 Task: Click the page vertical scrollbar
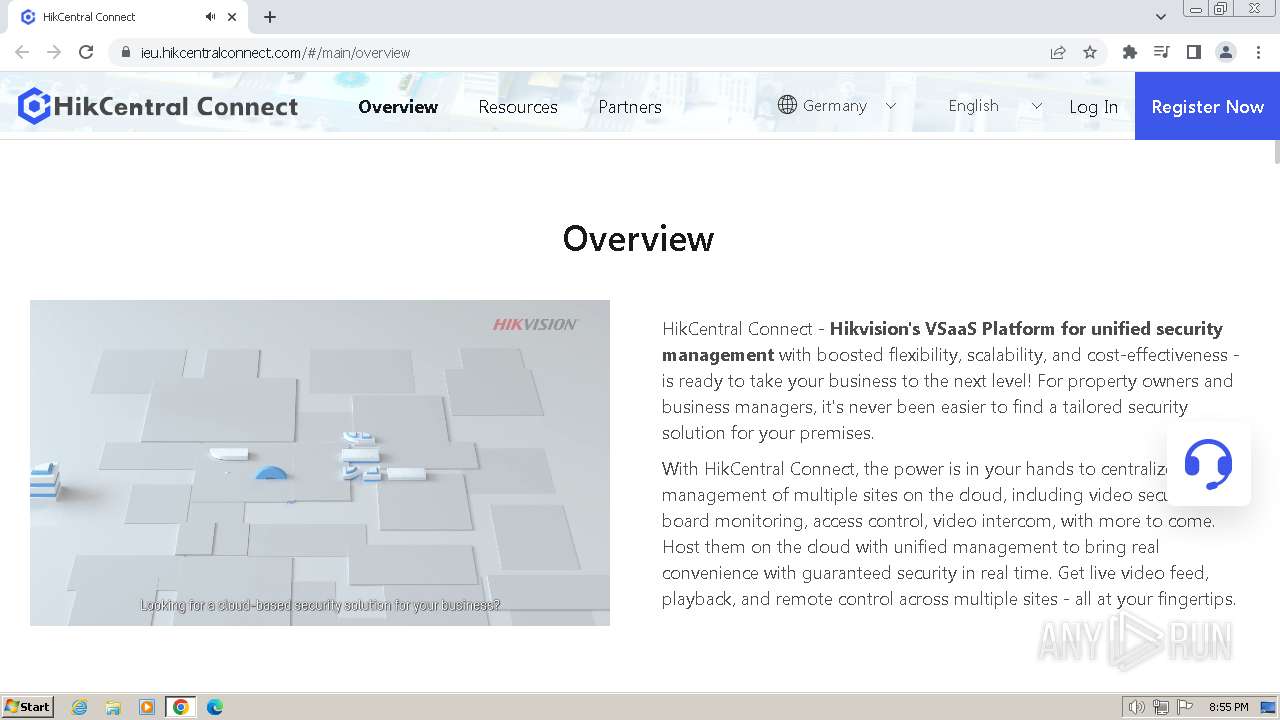[x=1275, y=152]
